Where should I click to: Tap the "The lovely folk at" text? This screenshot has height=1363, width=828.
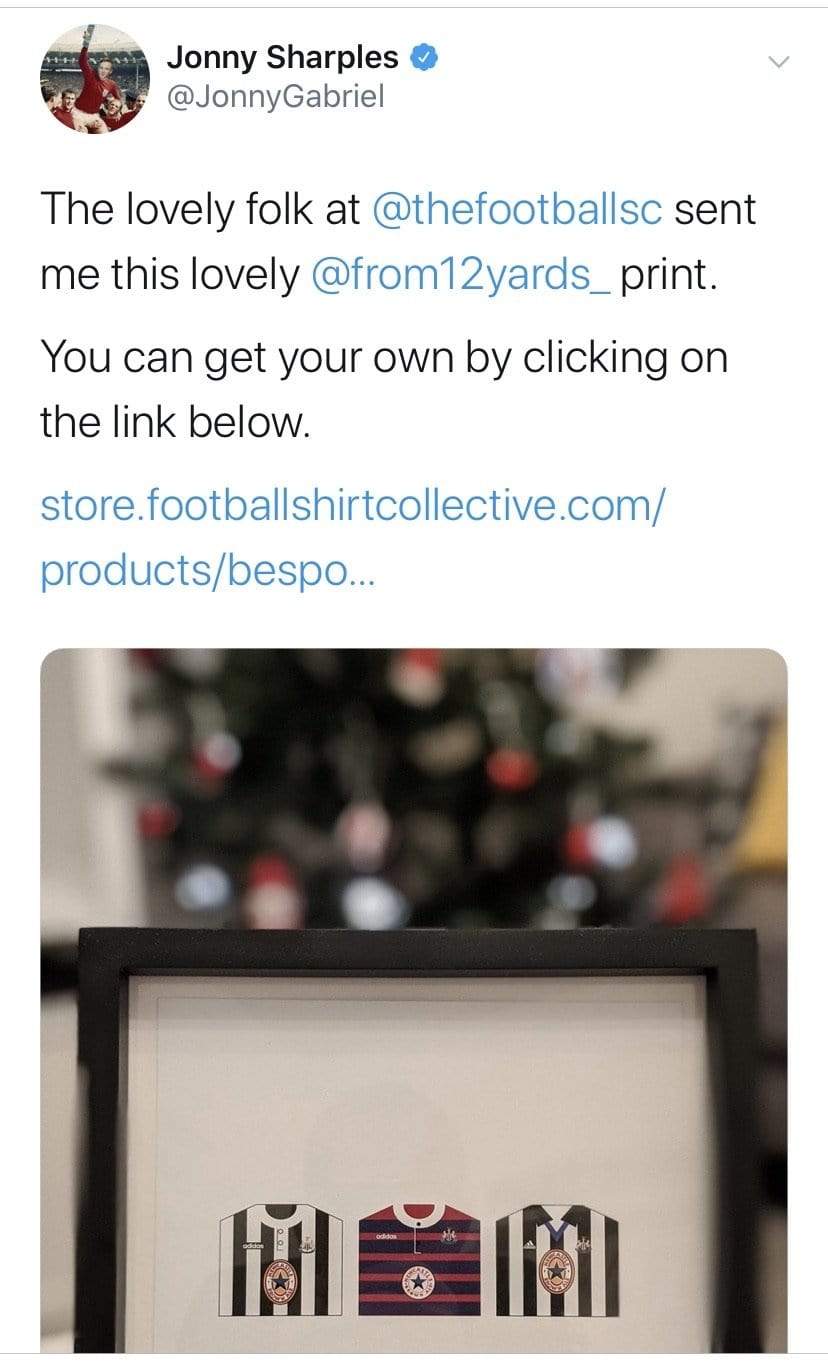201,210
